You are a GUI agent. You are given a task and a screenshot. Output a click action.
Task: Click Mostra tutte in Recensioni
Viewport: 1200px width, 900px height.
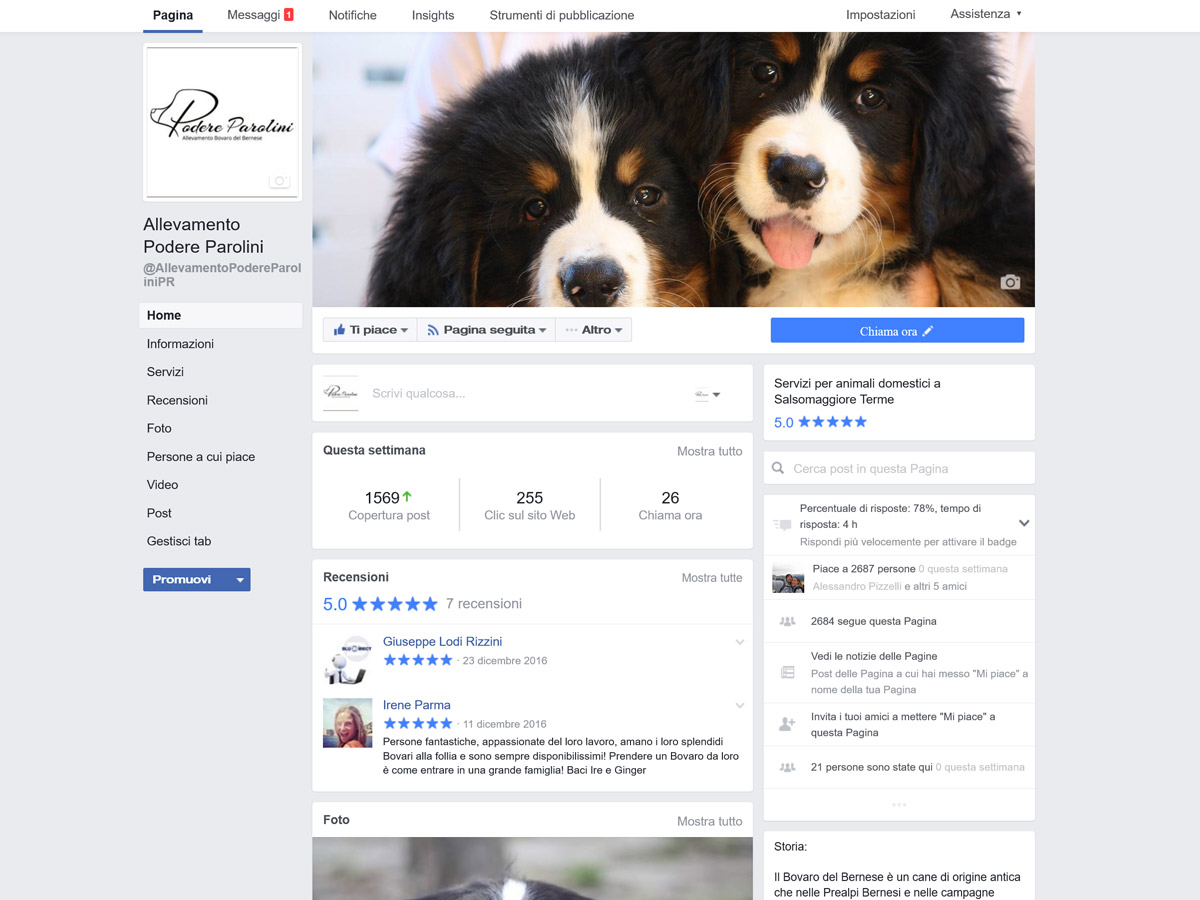(712, 578)
